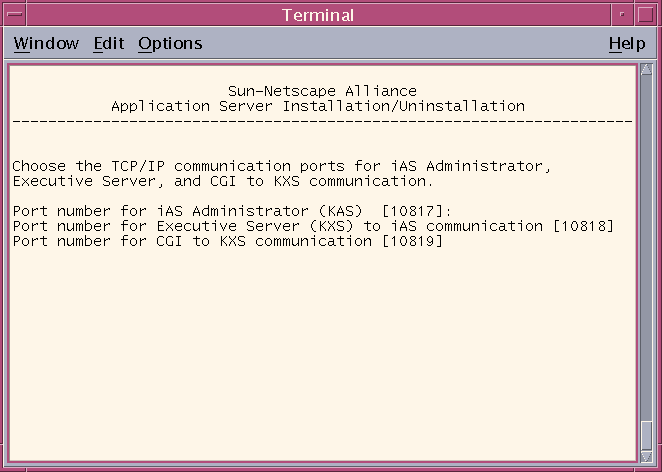Viewport: 662px width, 472px height.
Task: Click the default port value [10817]
Action: point(412,211)
